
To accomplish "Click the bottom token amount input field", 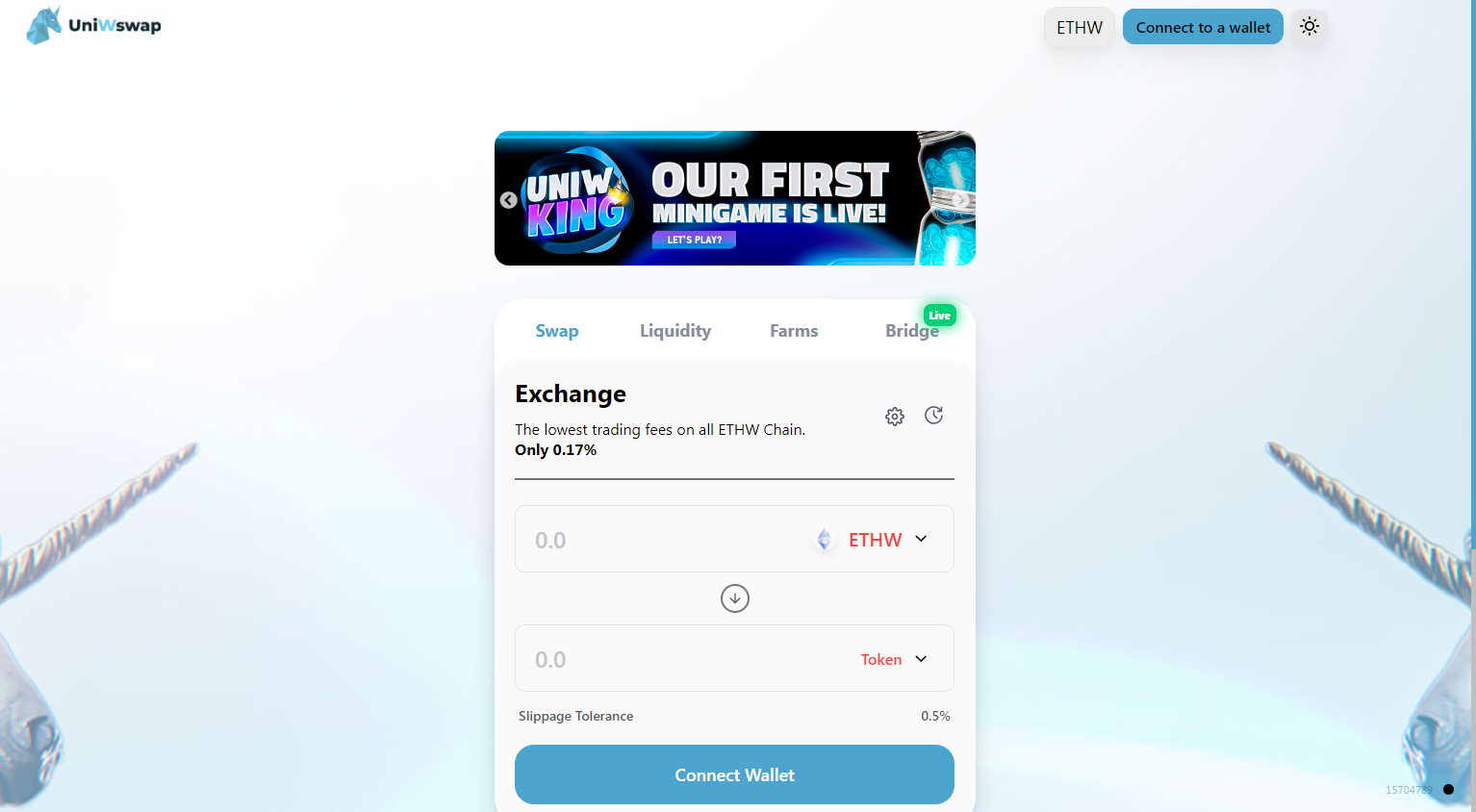I will pos(683,659).
